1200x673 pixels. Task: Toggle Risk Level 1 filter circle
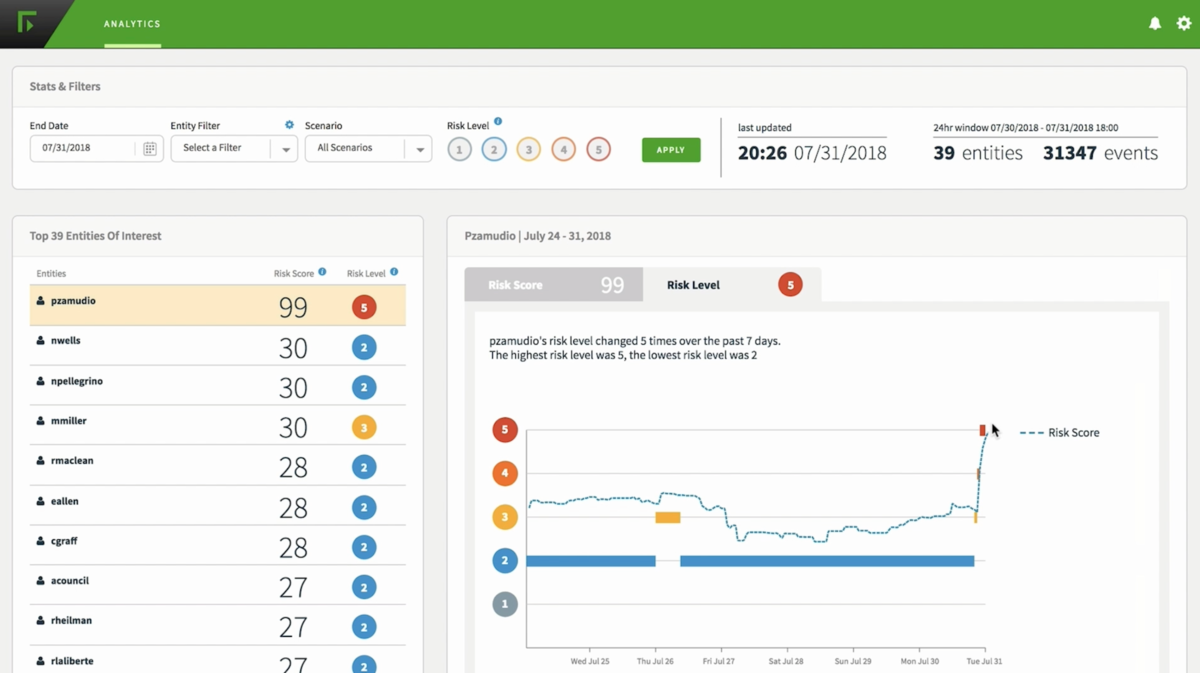click(x=459, y=150)
